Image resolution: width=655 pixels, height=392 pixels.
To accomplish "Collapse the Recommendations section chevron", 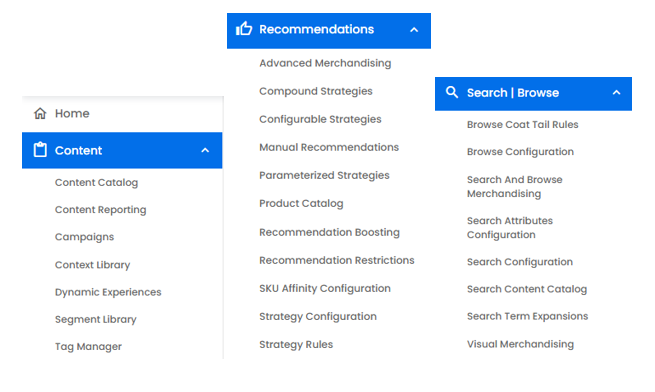I will [414, 30].
